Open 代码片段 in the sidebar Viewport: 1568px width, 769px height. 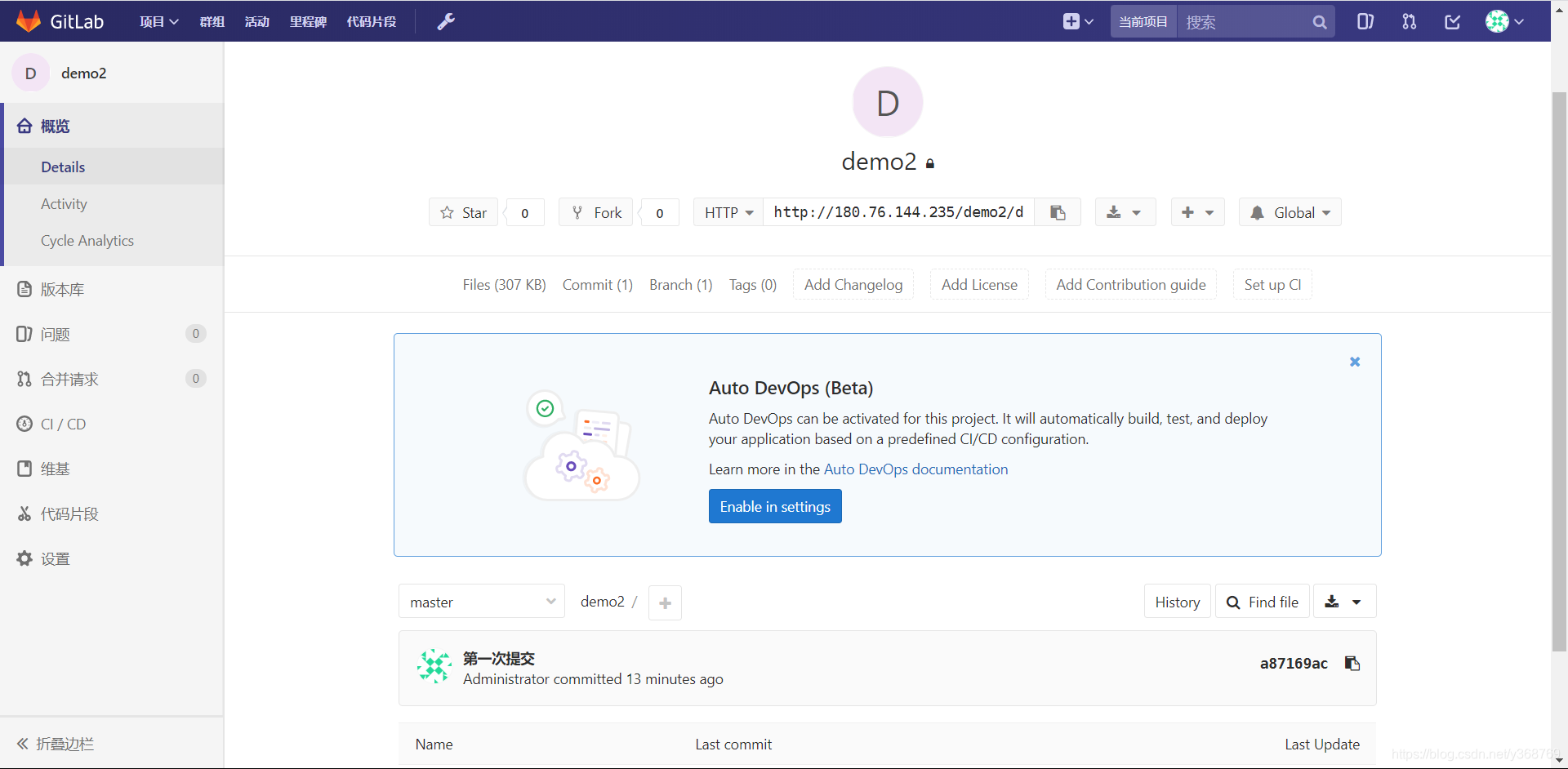[112, 513]
